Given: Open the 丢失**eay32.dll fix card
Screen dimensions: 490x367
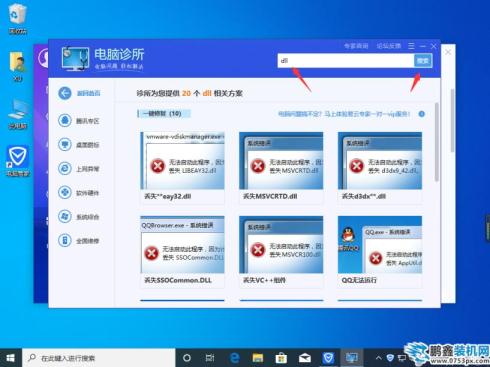Looking at the screenshot, I should coord(182,167).
